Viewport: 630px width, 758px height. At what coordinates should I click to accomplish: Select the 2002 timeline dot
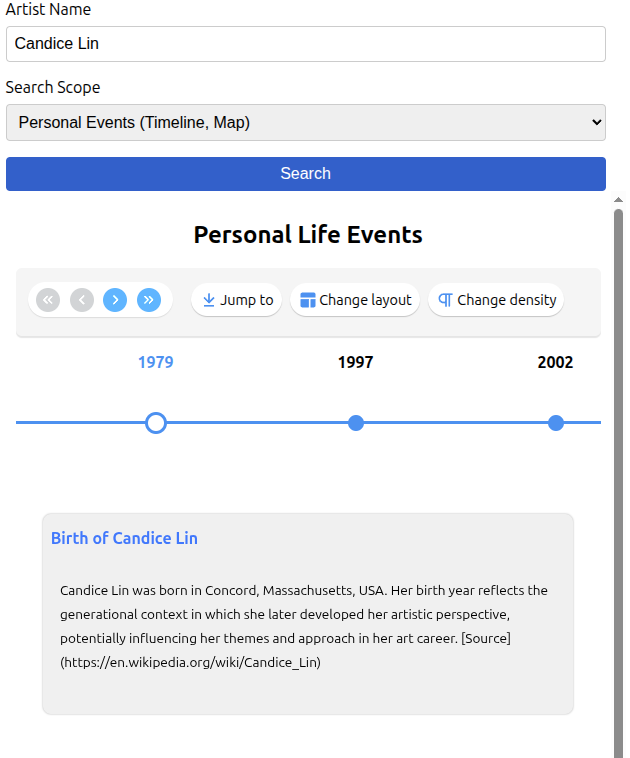pos(556,423)
